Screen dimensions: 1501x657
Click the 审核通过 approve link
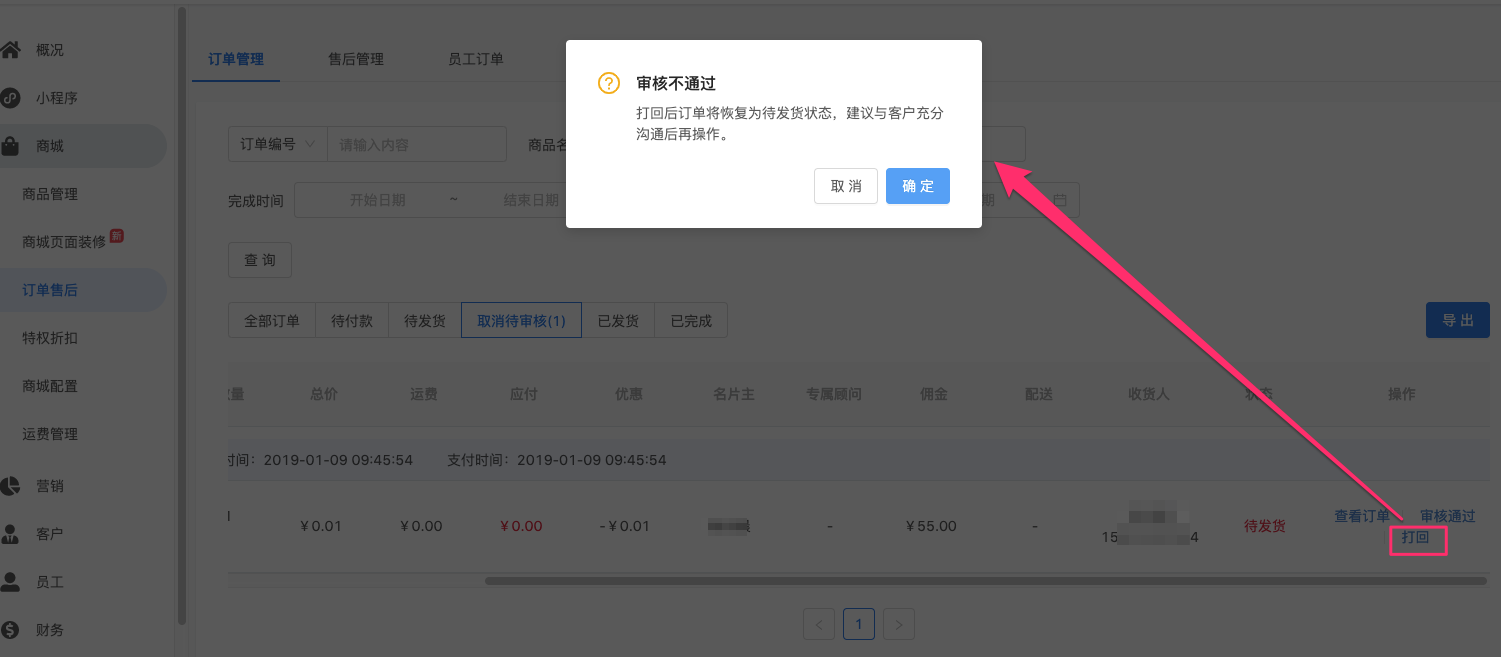tap(1448, 516)
